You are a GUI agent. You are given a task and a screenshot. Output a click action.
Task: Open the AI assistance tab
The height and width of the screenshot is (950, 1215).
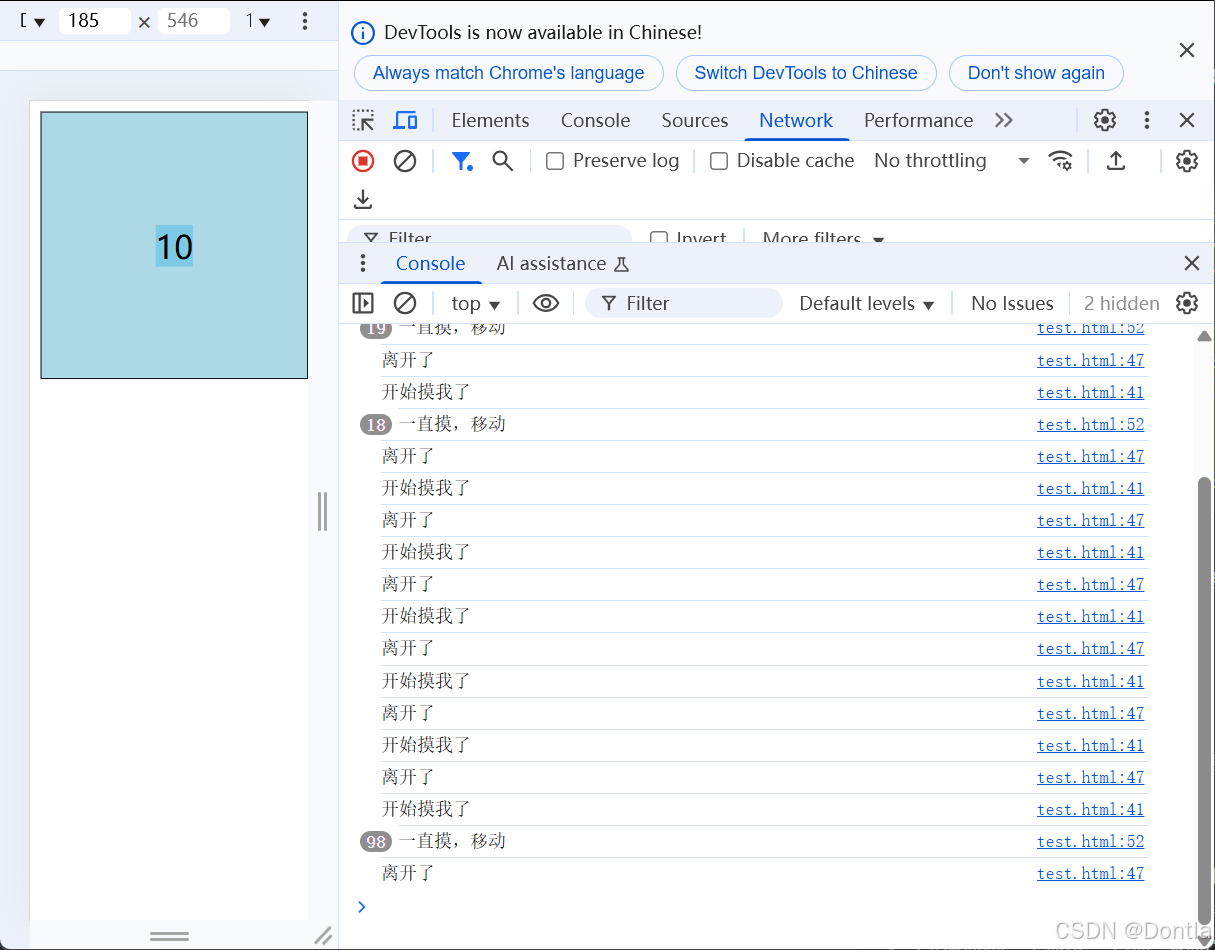coord(553,263)
